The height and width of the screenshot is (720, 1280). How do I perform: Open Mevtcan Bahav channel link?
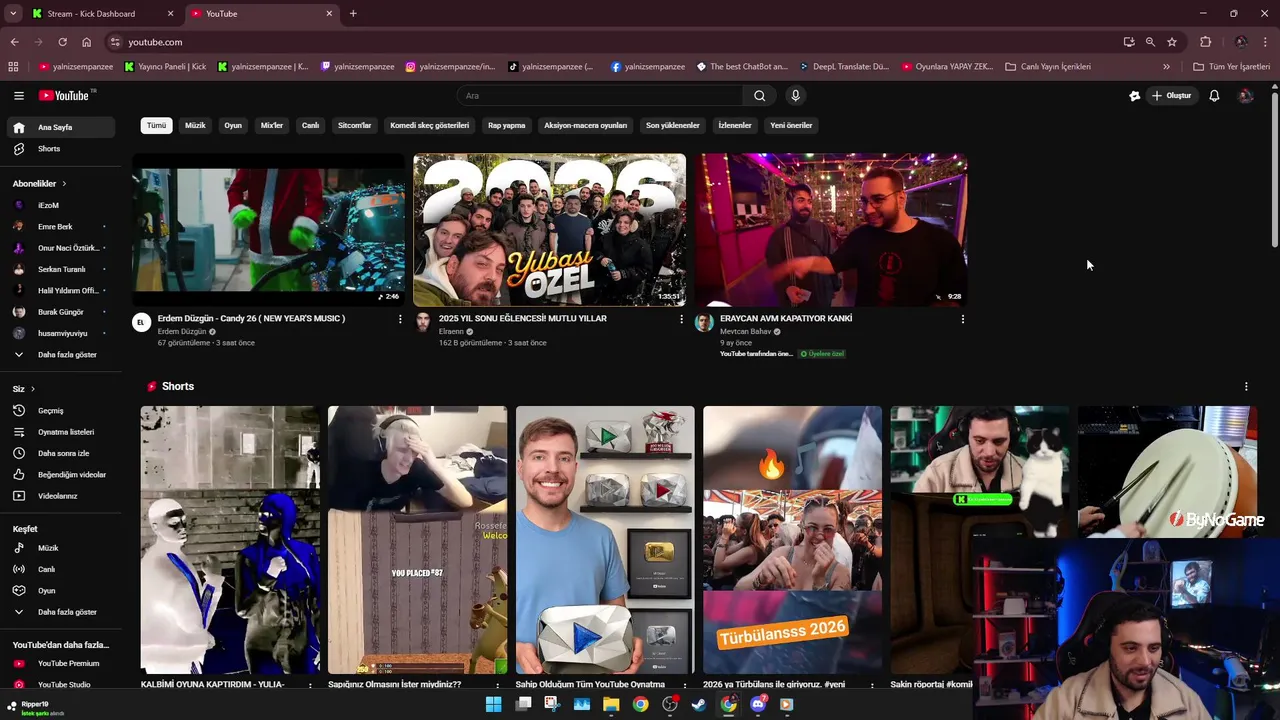click(x=746, y=332)
